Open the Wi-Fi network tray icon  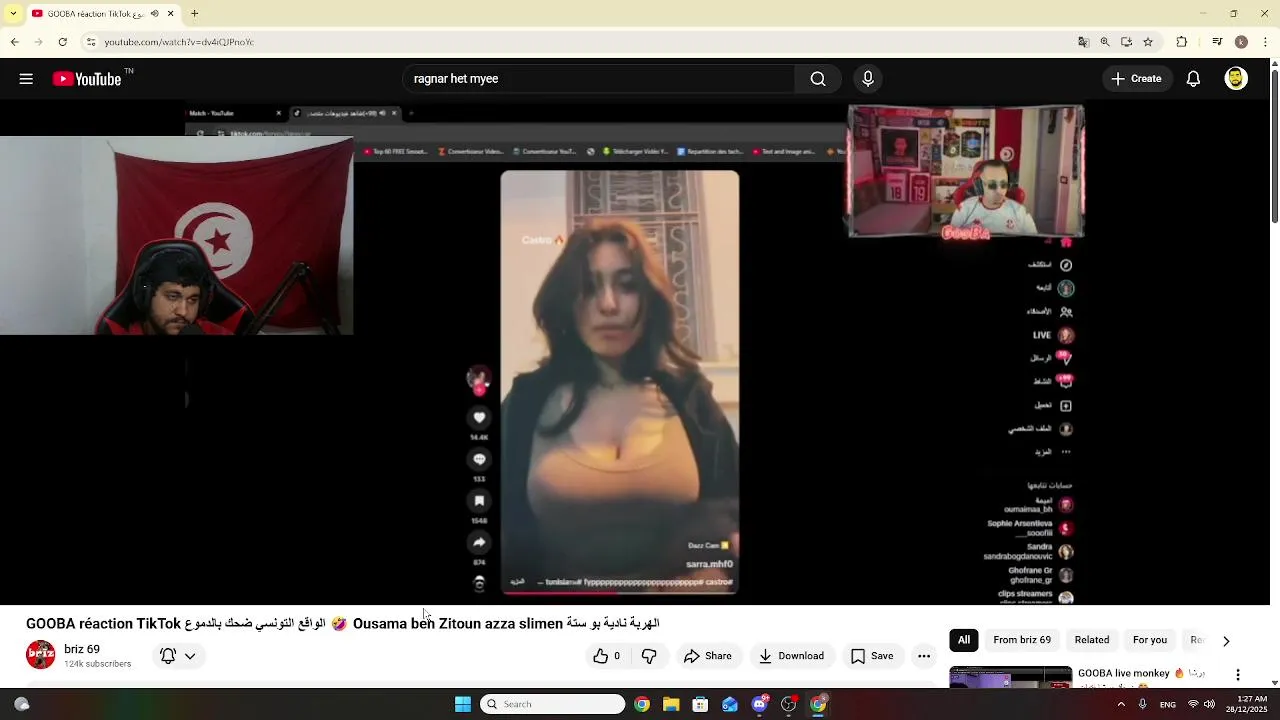(x=1193, y=704)
